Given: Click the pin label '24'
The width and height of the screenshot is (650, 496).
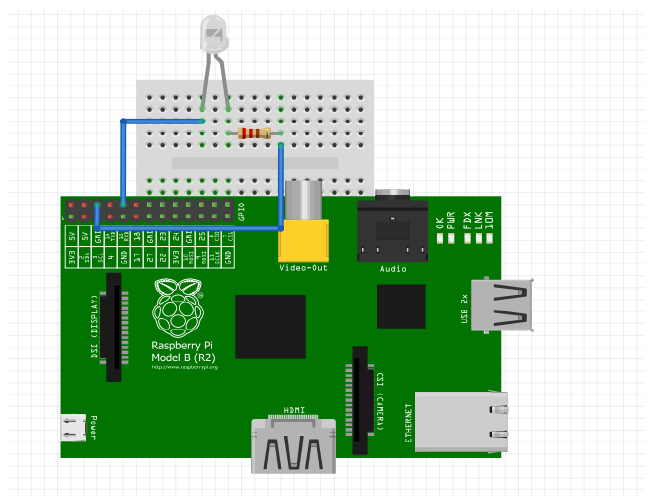Looking at the screenshot, I should [x=177, y=236].
